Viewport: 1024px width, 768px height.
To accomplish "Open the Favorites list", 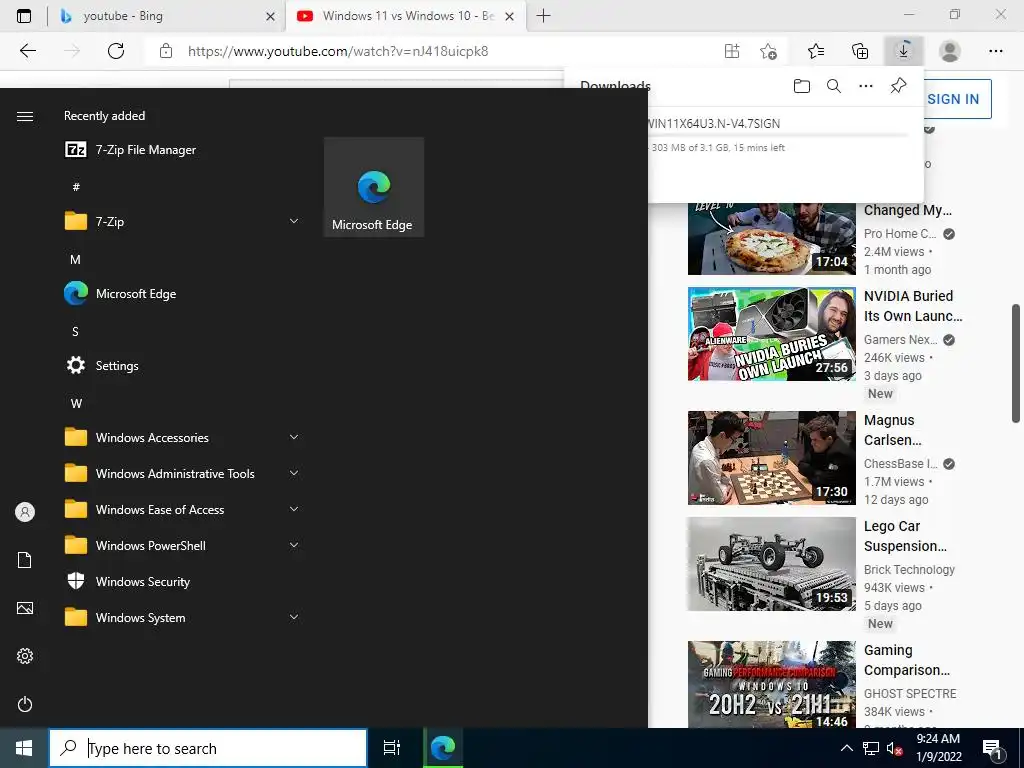I will coord(816,51).
